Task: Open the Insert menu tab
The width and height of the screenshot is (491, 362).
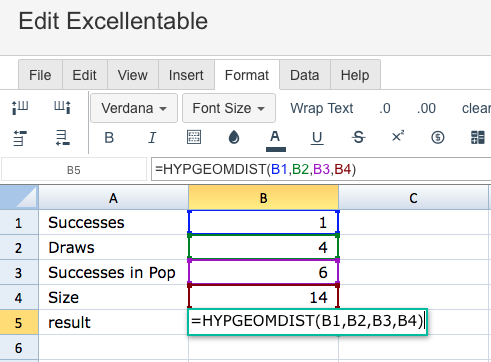Action: tap(186, 75)
